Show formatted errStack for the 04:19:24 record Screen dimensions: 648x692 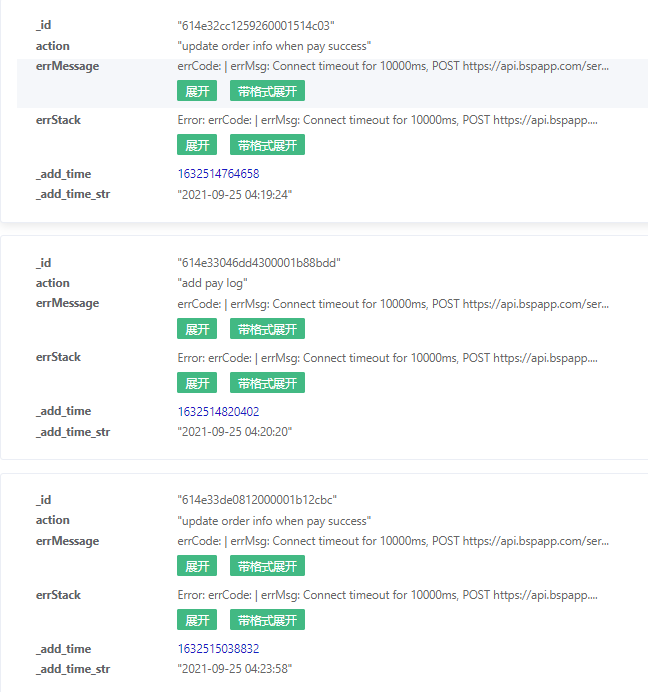point(267,145)
